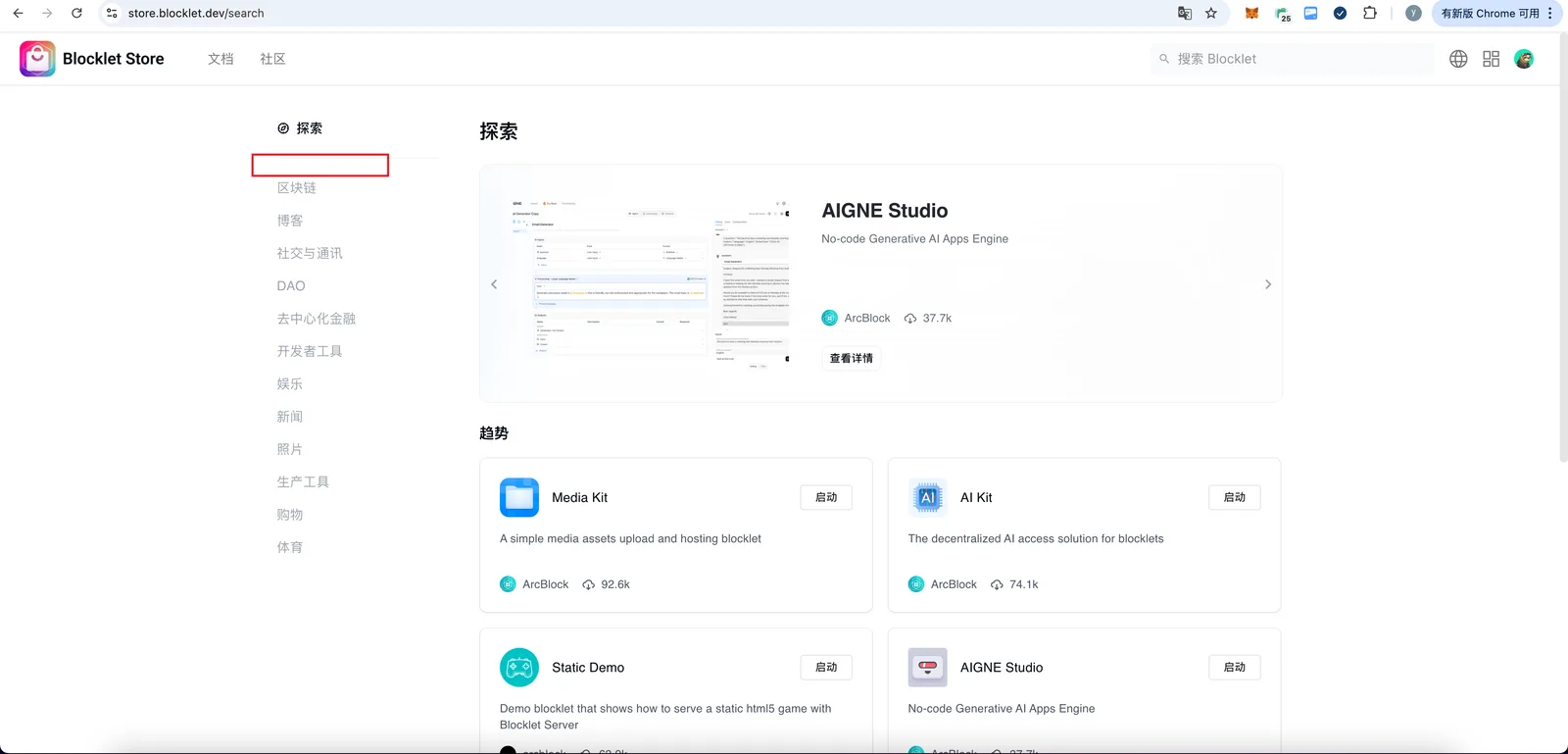
Task: Open the Chrome extensions puzzle menu
Action: [1370, 14]
